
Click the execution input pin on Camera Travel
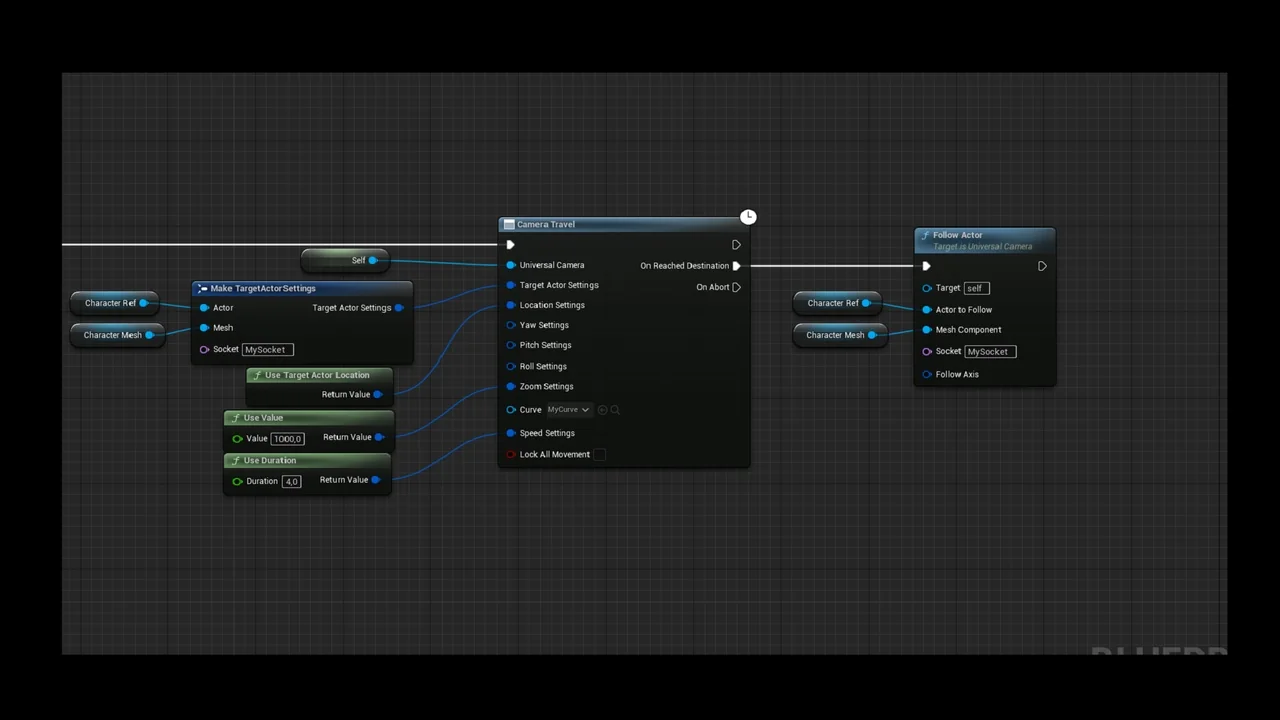coord(510,244)
